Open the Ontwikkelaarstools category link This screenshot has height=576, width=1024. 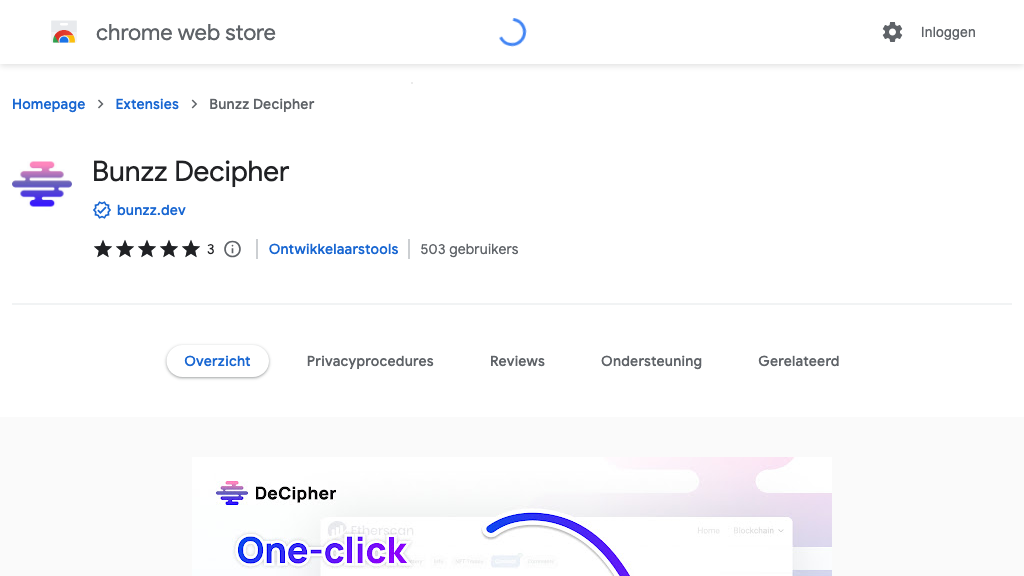pos(333,249)
